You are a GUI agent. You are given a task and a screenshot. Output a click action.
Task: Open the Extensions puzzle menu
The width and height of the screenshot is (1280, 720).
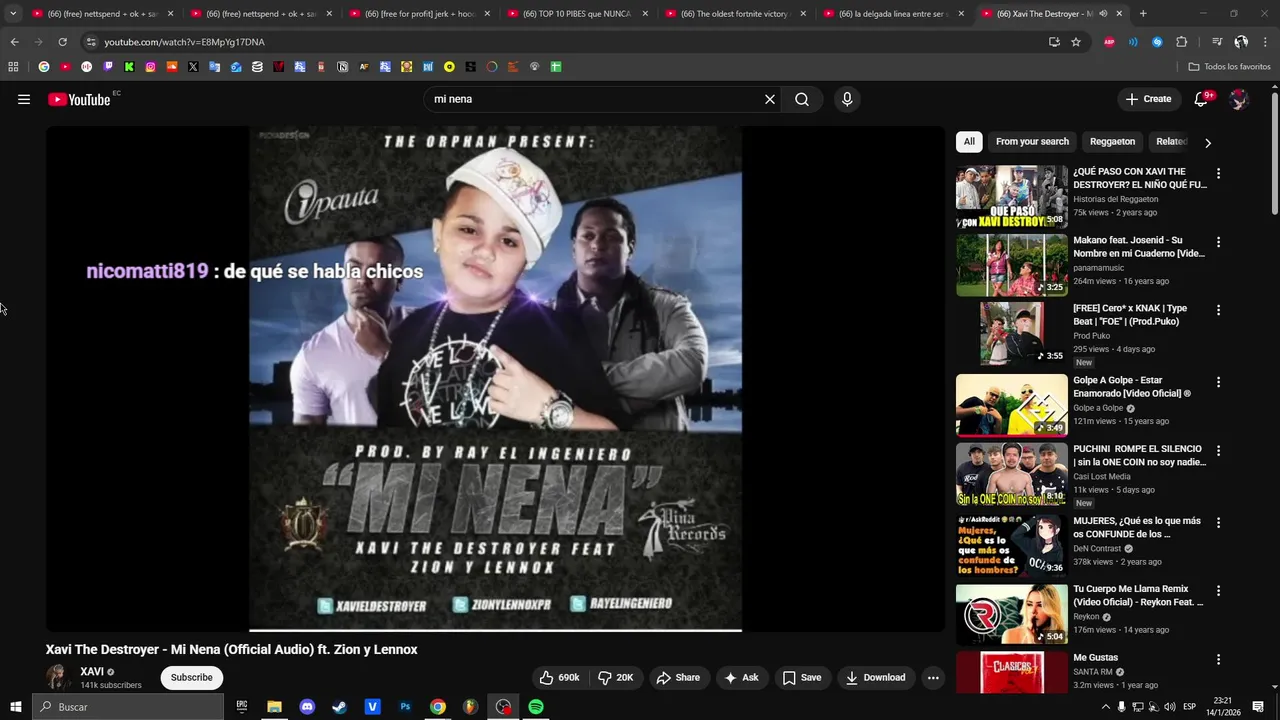(1181, 42)
